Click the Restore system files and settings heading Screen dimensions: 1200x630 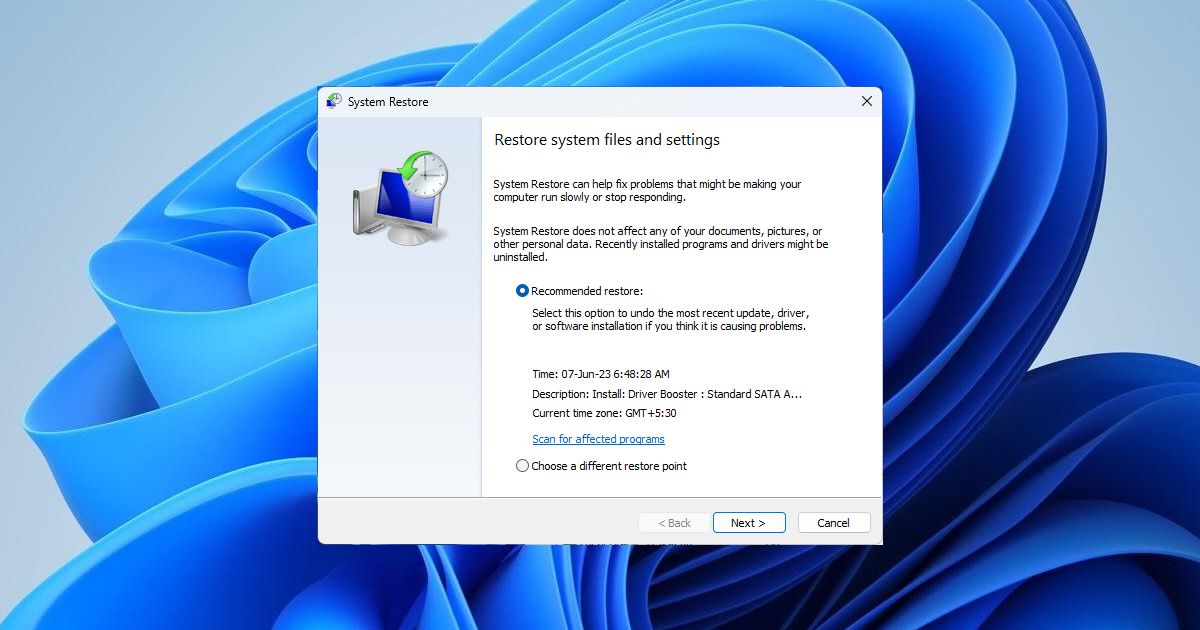click(607, 140)
